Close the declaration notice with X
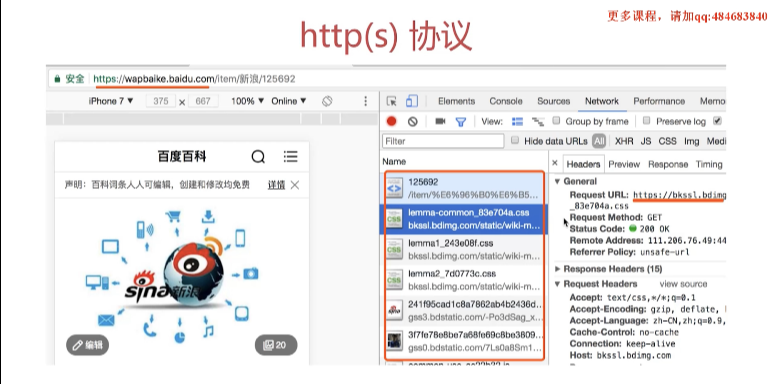Image resolution: width=770 pixels, height=384 pixels. pos(295,185)
